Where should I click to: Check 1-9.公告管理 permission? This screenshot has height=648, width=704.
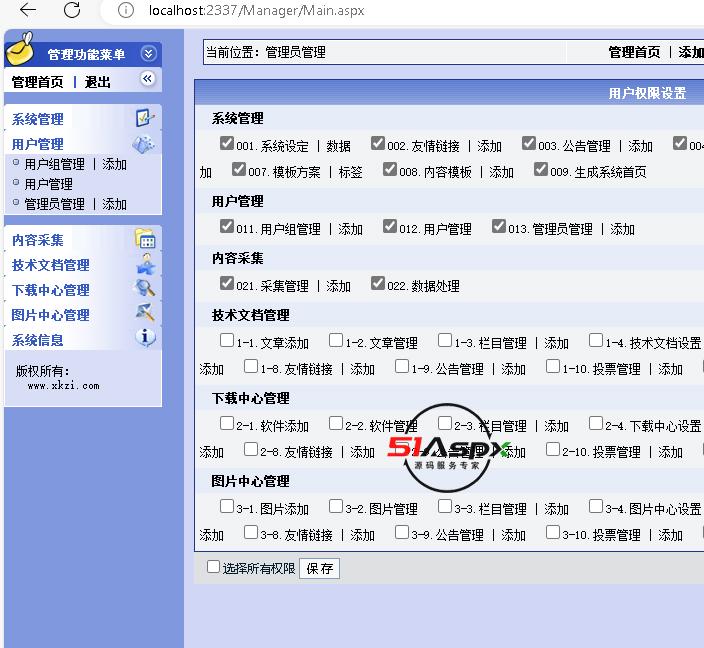pyautogui.click(x=402, y=366)
